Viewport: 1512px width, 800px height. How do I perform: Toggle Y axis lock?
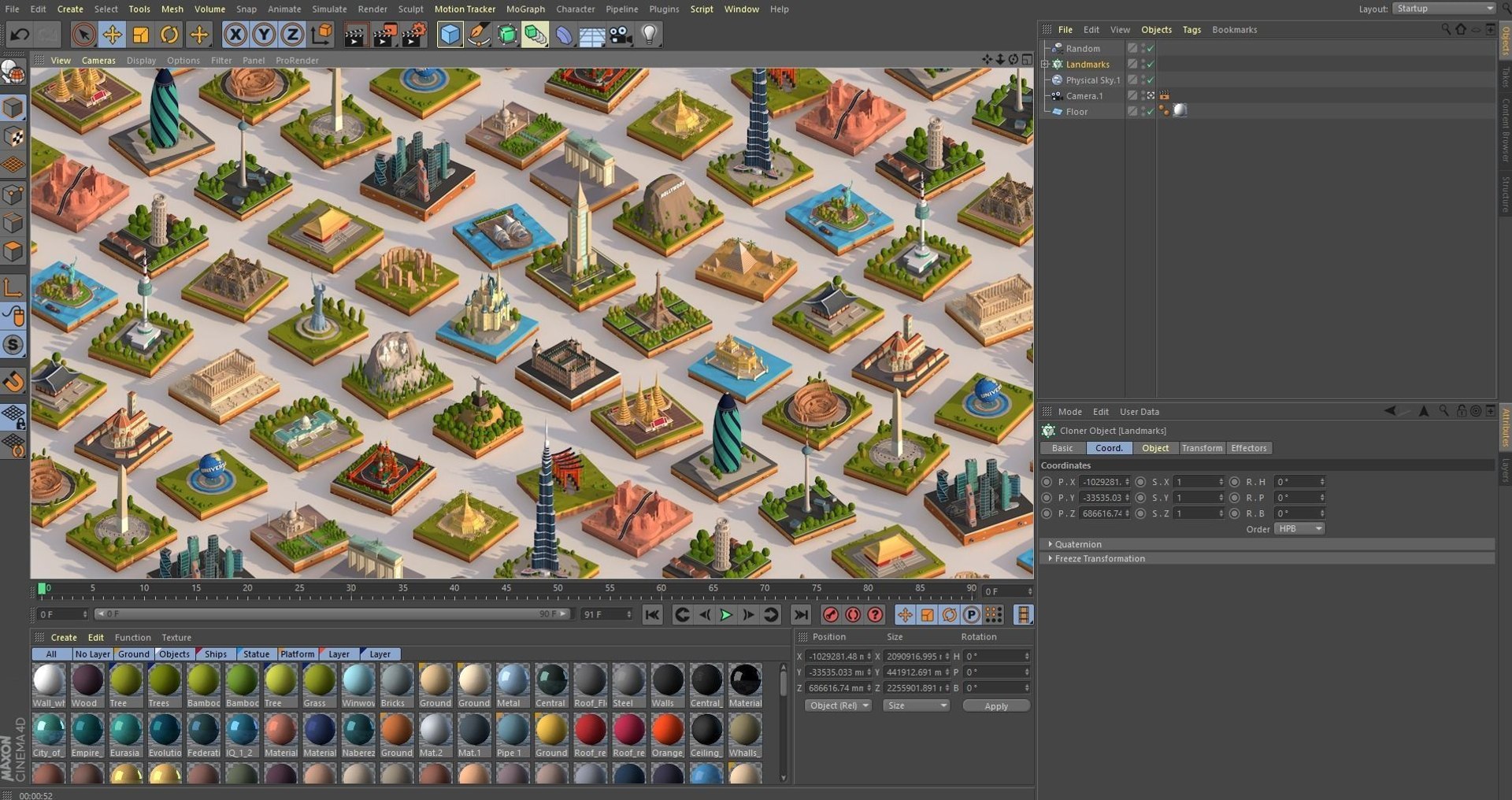pyautogui.click(x=264, y=35)
